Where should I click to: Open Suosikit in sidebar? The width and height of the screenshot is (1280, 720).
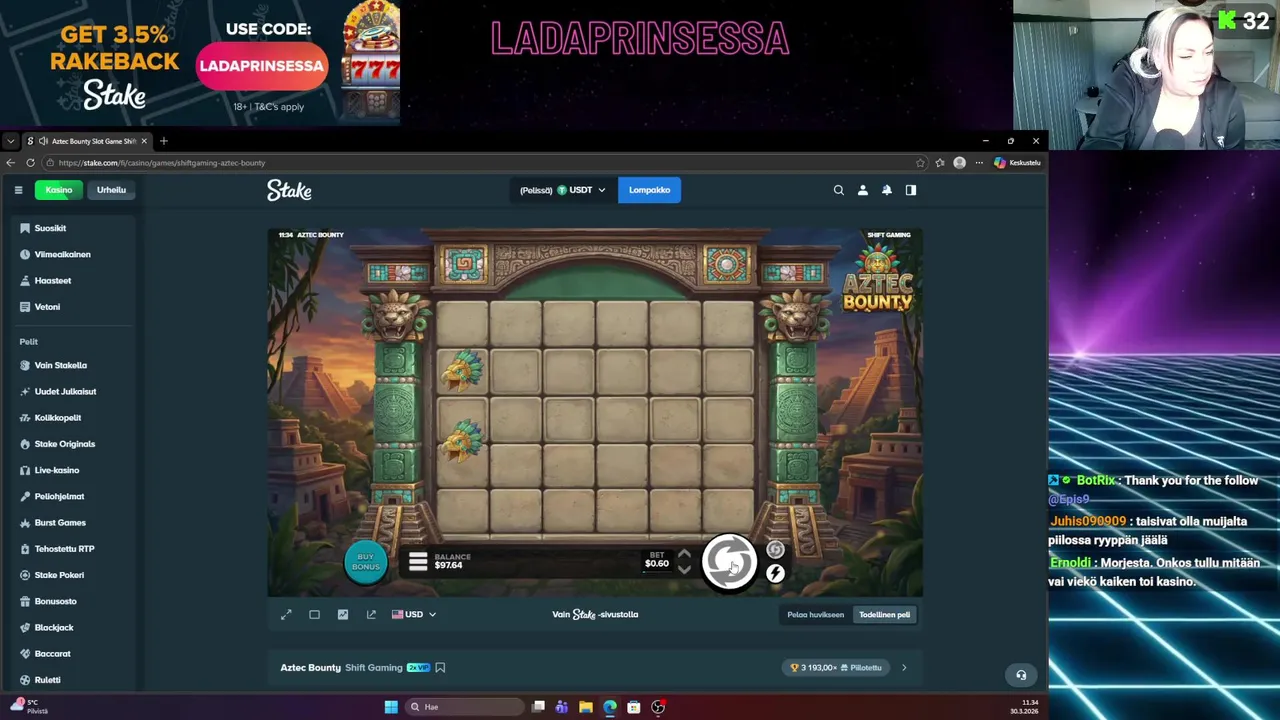[x=75, y=228]
